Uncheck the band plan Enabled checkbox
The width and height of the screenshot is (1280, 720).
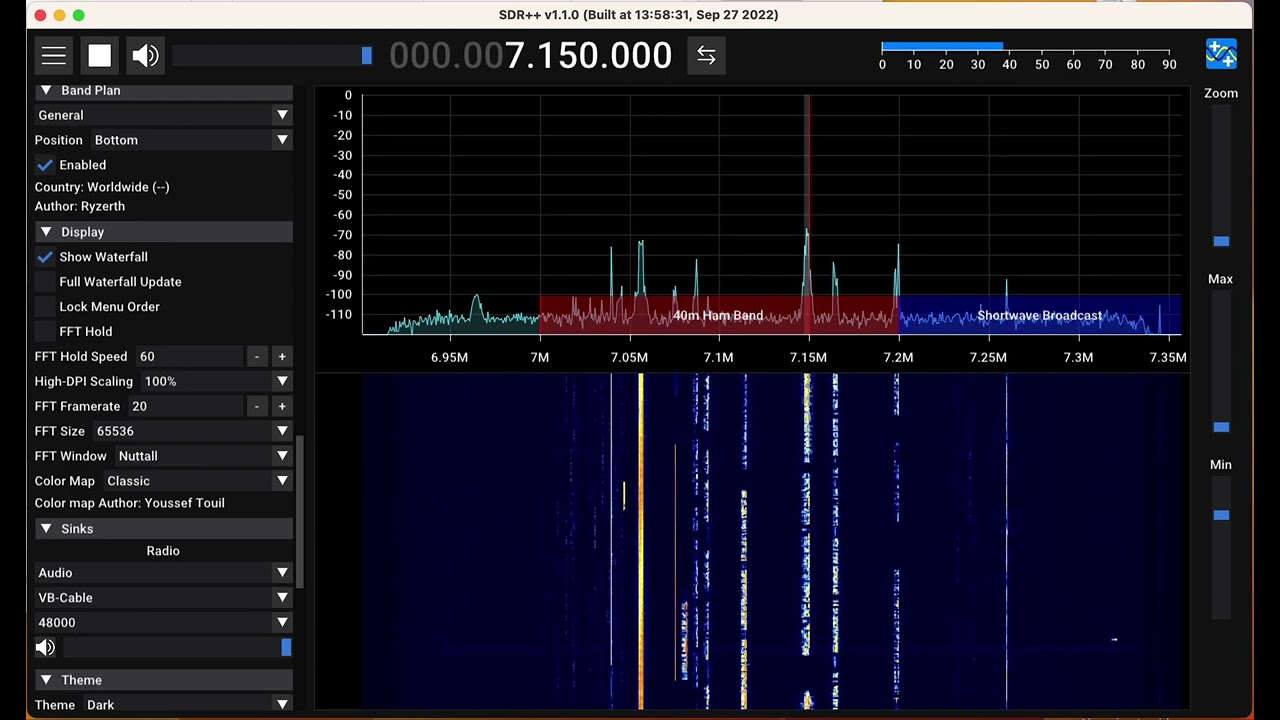(45, 165)
